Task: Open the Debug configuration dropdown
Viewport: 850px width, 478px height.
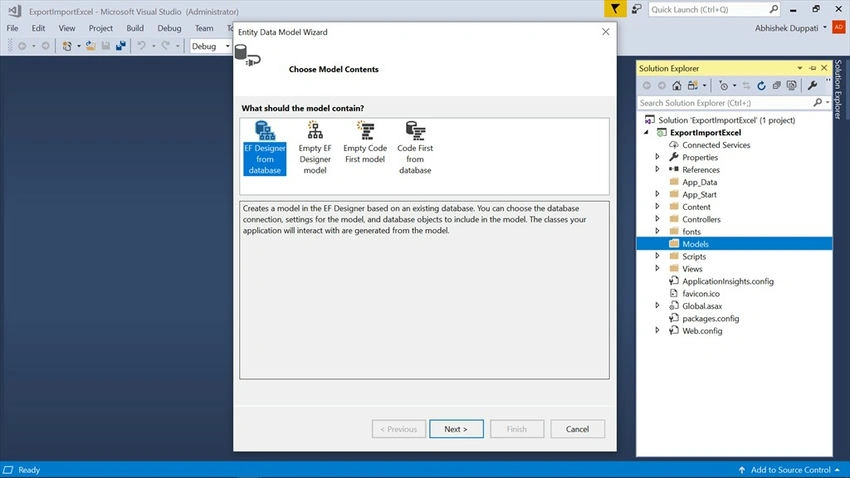Action: tap(210, 46)
